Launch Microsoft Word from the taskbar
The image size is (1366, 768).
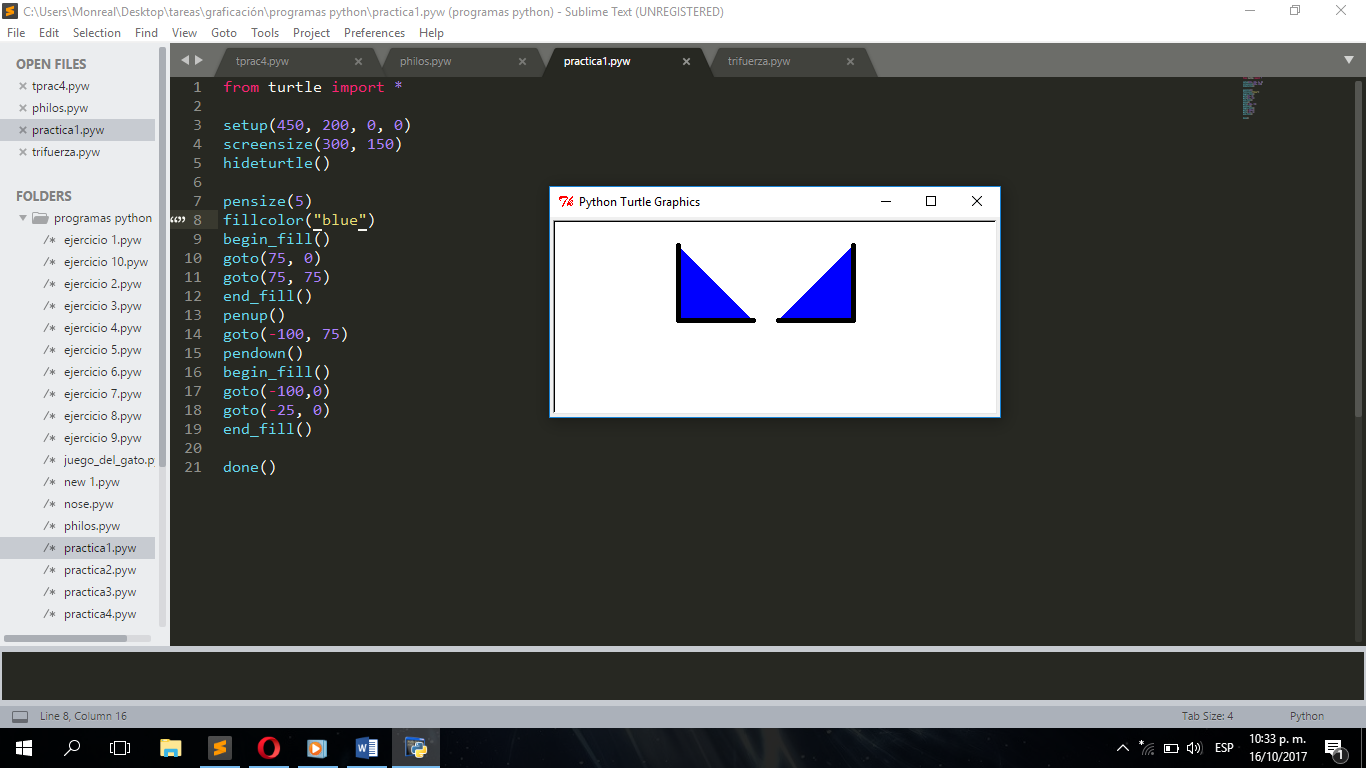pos(366,747)
